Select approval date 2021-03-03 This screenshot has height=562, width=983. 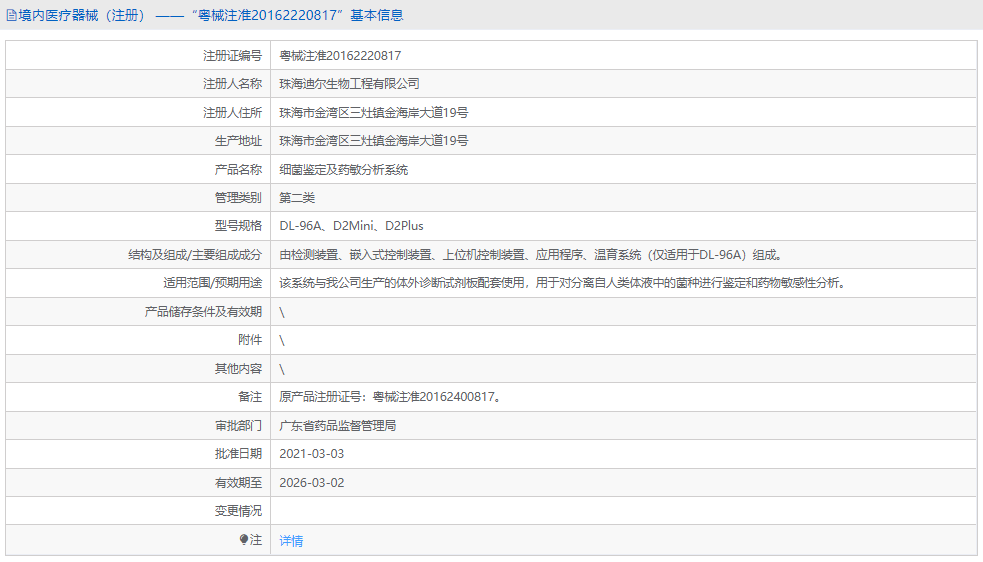click(312, 454)
